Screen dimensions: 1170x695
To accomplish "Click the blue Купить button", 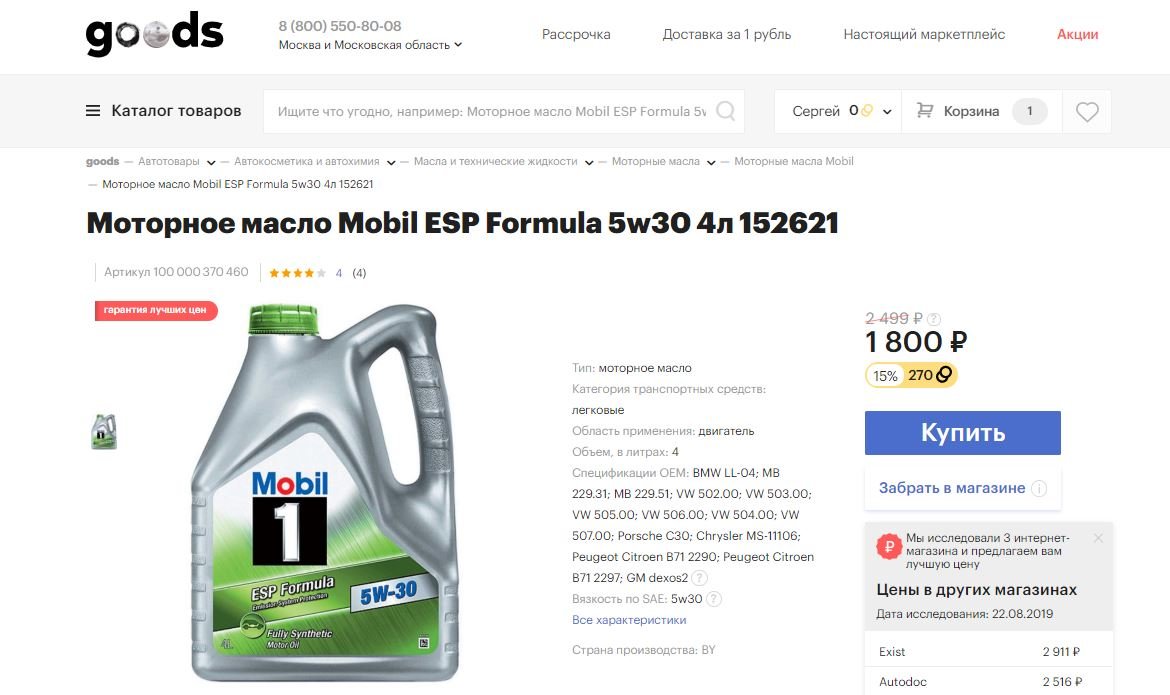I will 963,433.
